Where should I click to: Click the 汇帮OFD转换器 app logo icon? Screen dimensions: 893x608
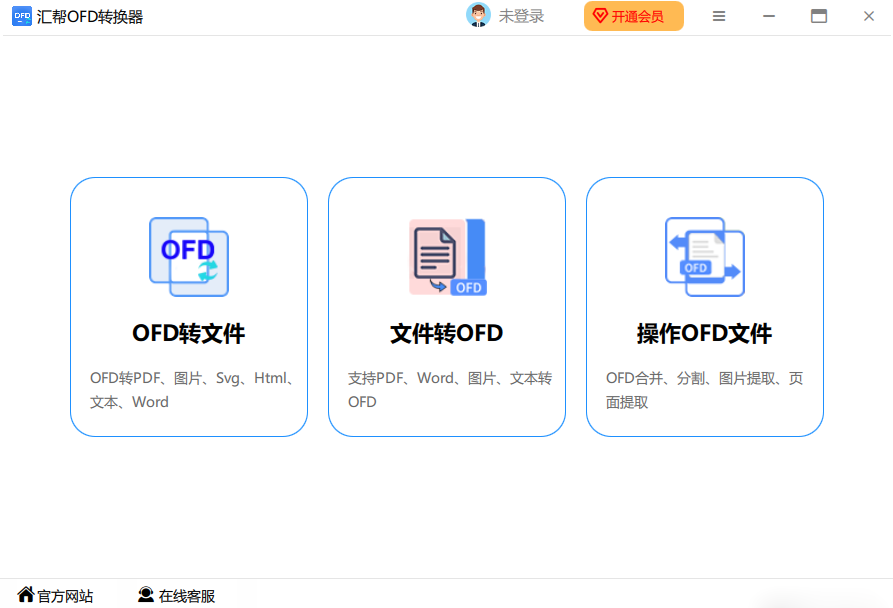pyautogui.click(x=21, y=16)
